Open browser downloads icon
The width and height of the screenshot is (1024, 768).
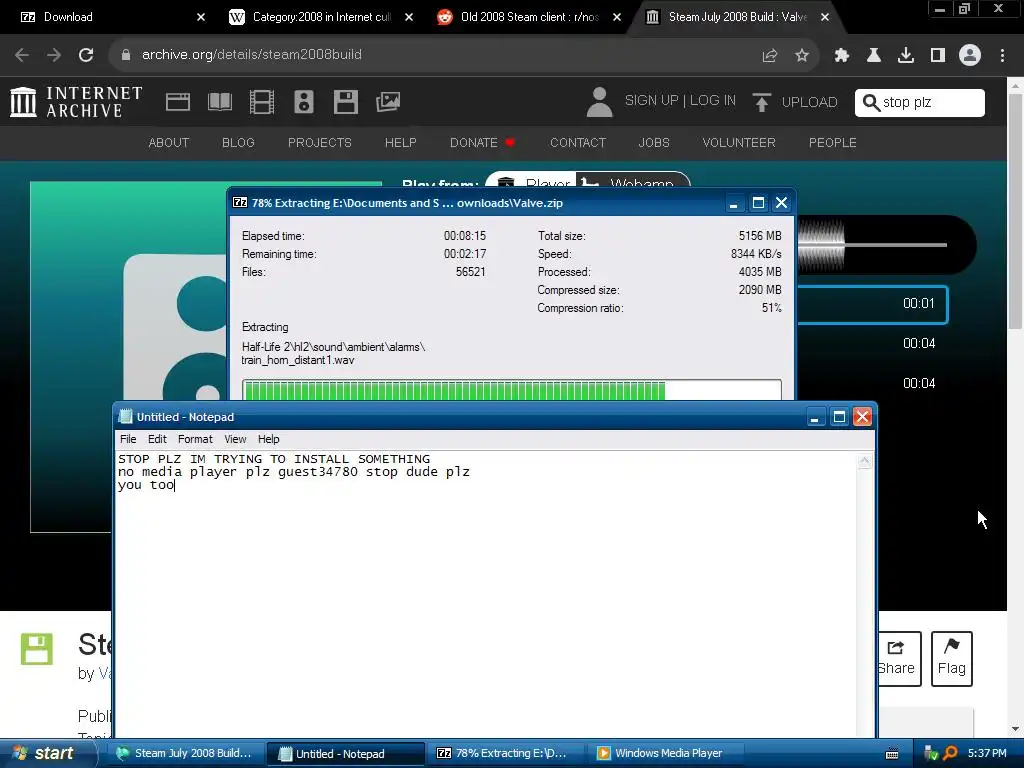click(906, 56)
